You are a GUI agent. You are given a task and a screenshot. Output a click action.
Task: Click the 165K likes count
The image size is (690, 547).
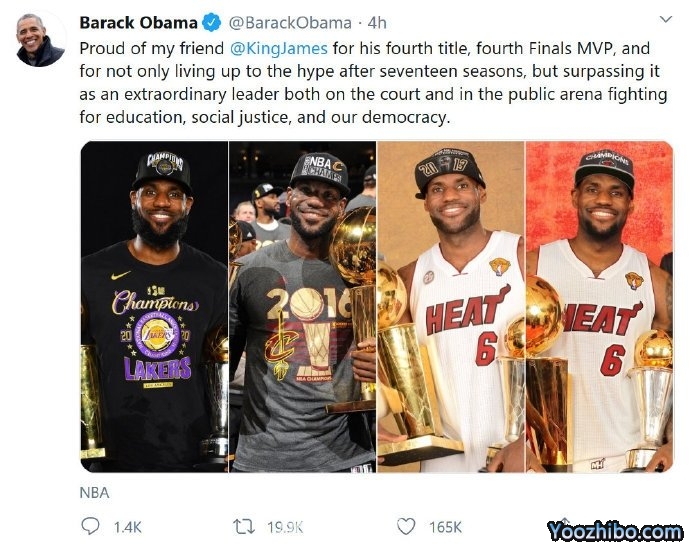click(x=444, y=526)
